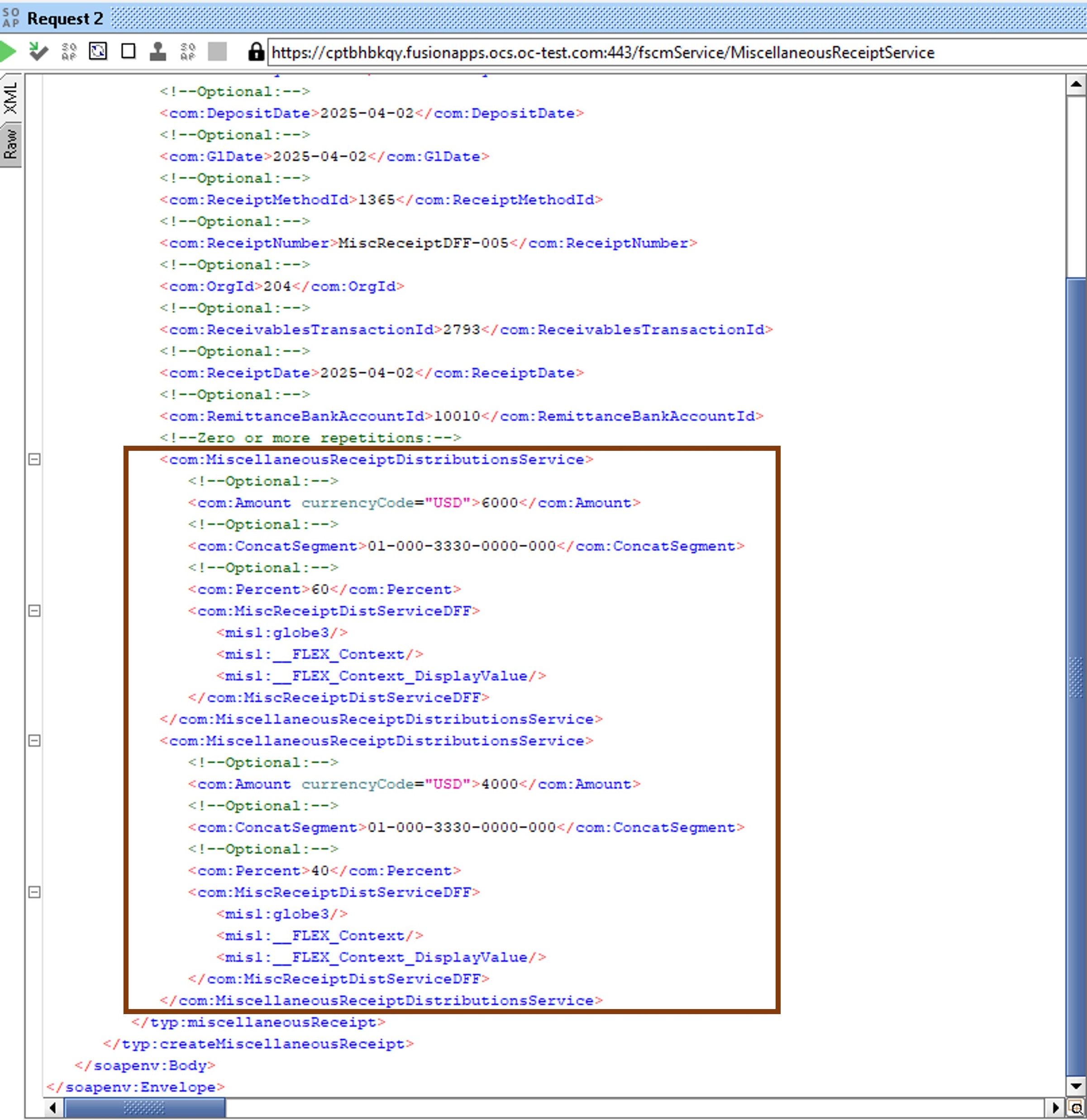Click the lock icon beside the endpoint URL
The height and width of the screenshot is (1120, 1087).
click(256, 52)
